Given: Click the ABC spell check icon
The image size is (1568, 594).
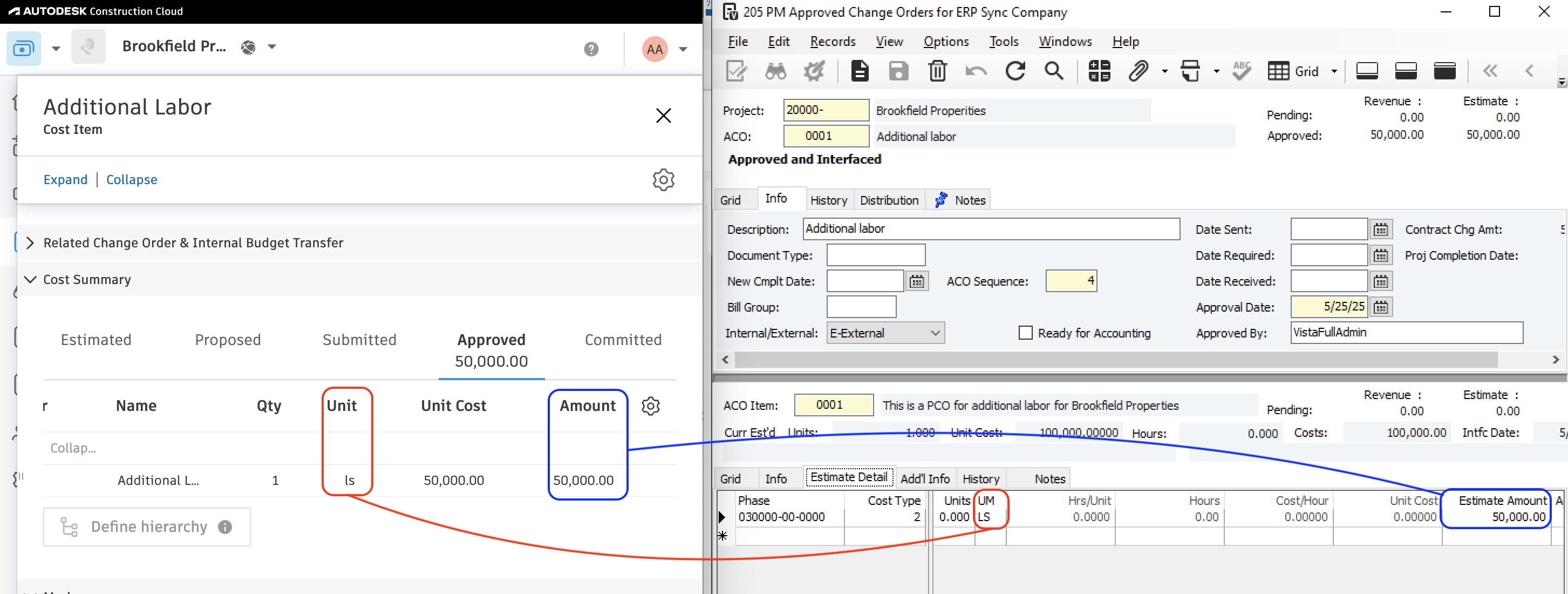Looking at the screenshot, I should [x=1242, y=71].
